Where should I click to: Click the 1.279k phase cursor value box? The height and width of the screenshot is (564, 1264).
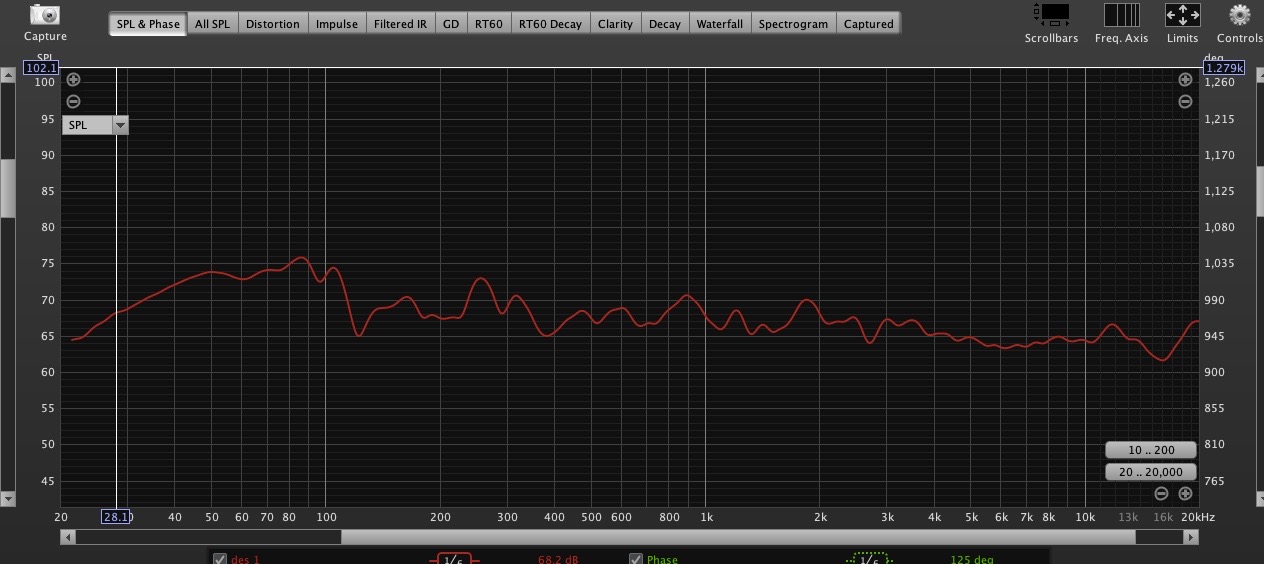click(x=1224, y=68)
